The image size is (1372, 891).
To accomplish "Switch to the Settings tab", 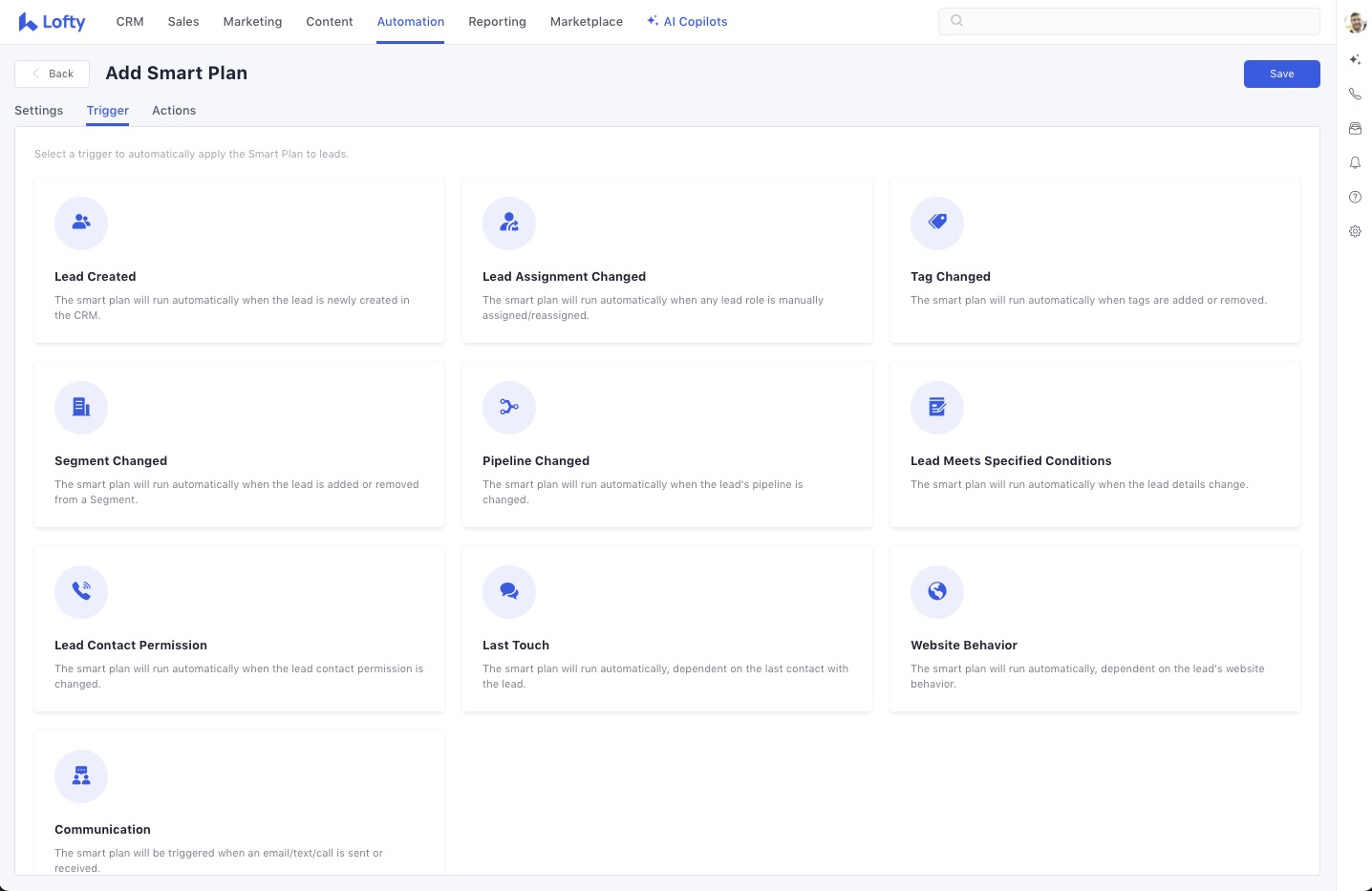I will pyautogui.click(x=39, y=111).
